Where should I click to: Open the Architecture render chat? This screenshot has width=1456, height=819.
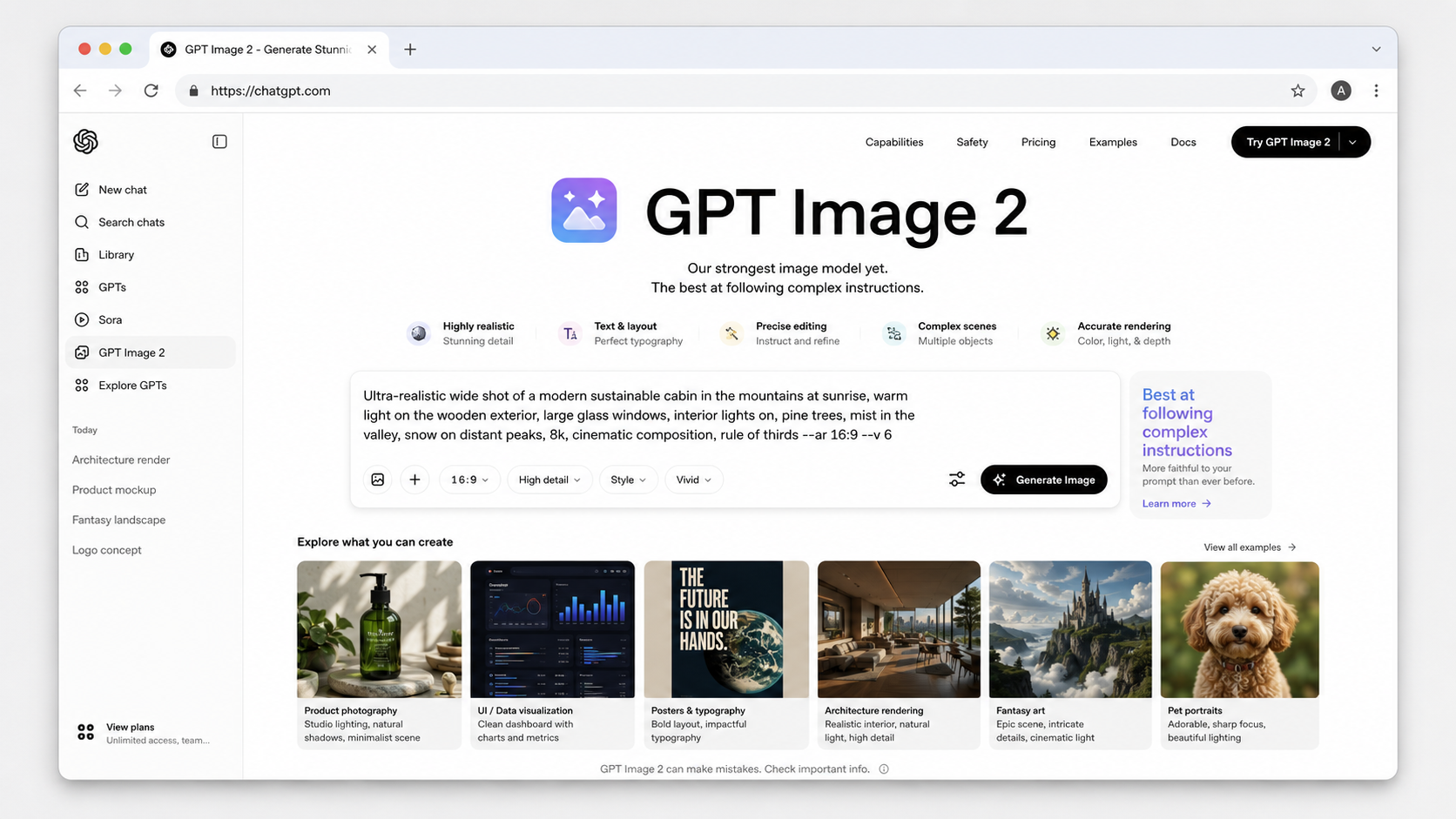click(x=121, y=460)
